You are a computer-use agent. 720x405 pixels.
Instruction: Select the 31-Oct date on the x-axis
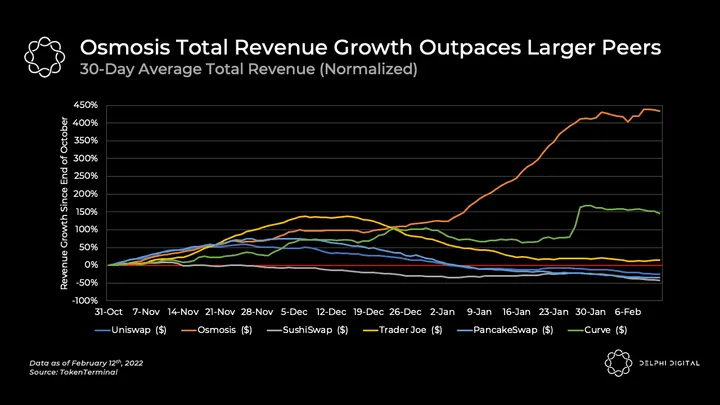point(108,311)
